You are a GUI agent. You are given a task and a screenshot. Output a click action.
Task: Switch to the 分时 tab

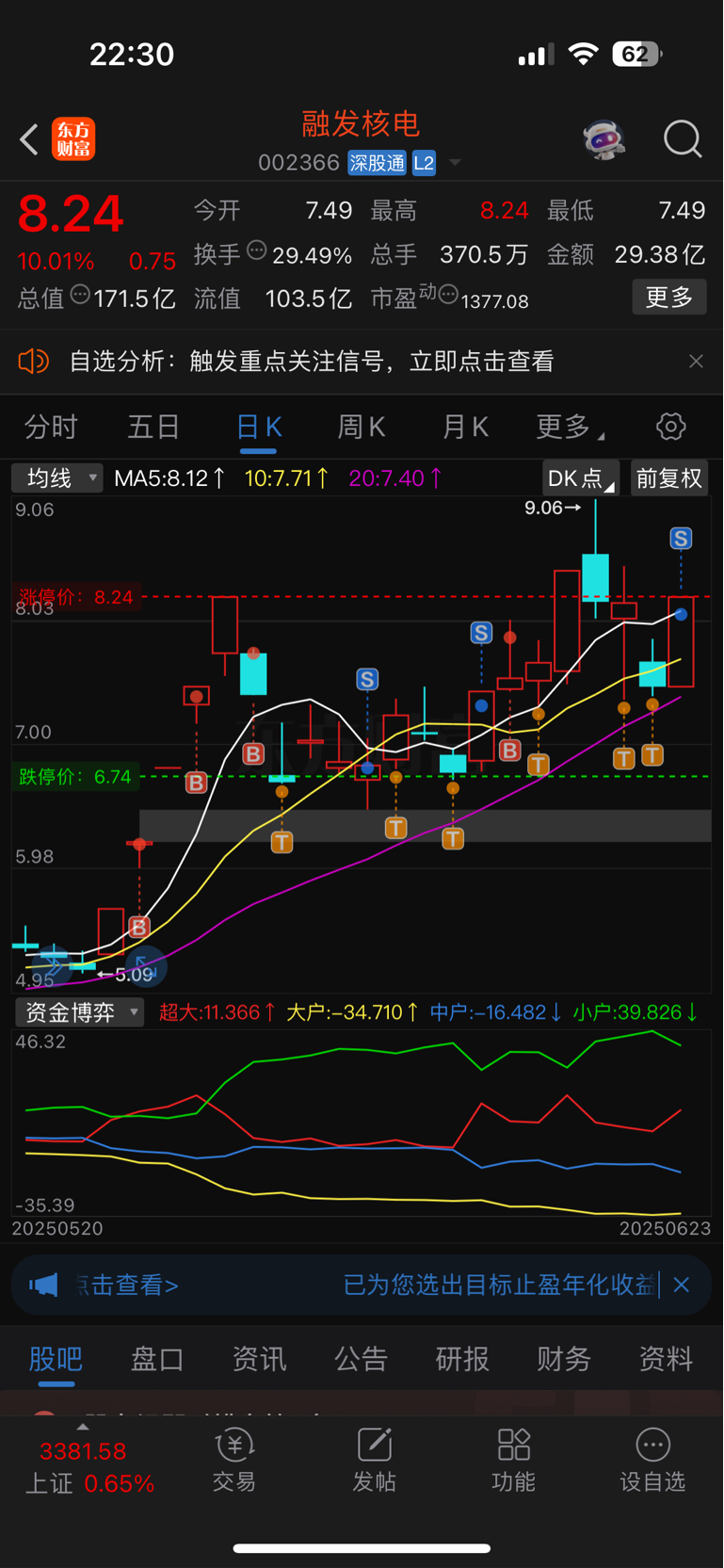click(x=51, y=428)
